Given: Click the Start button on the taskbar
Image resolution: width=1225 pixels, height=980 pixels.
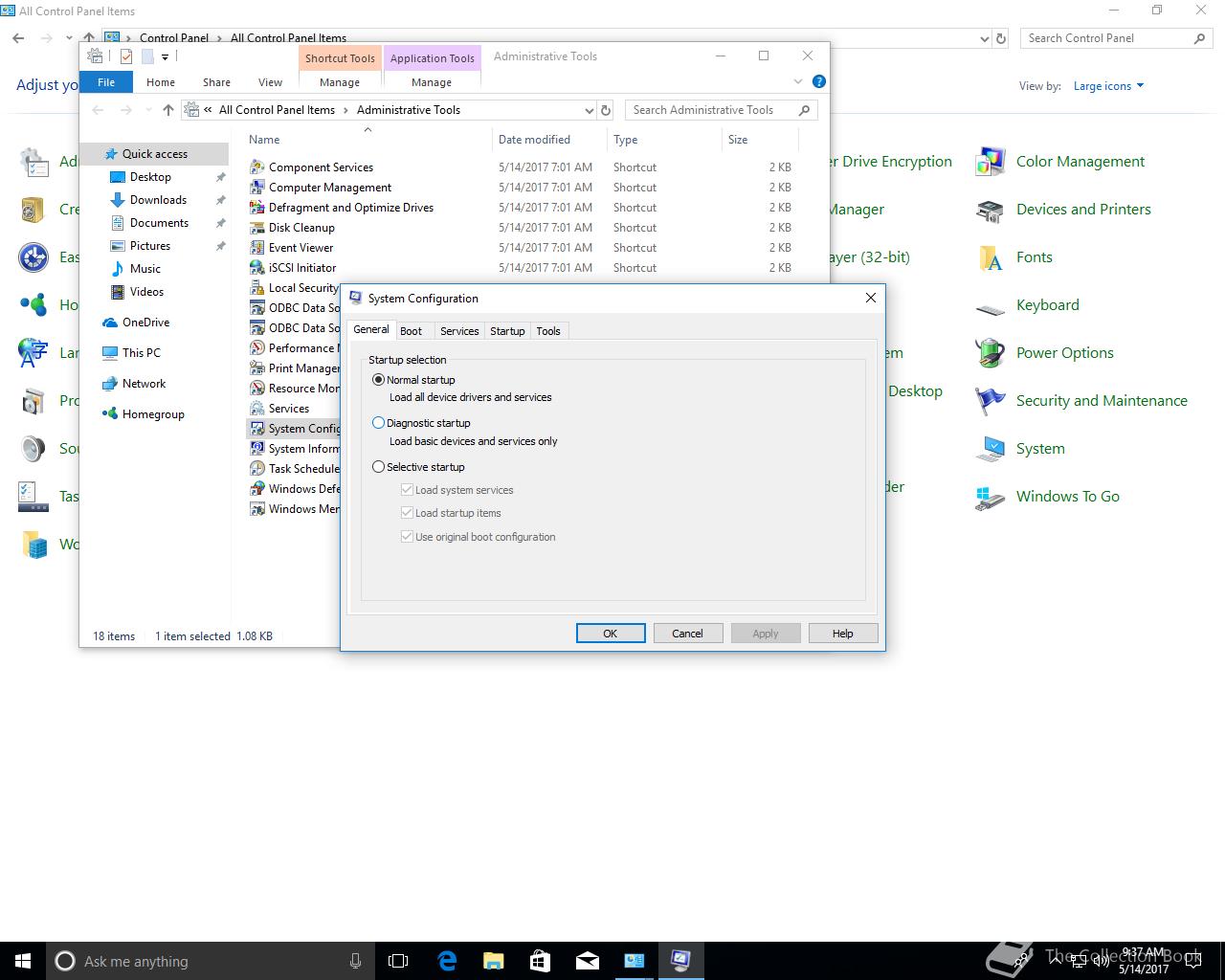Looking at the screenshot, I should [x=23, y=961].
